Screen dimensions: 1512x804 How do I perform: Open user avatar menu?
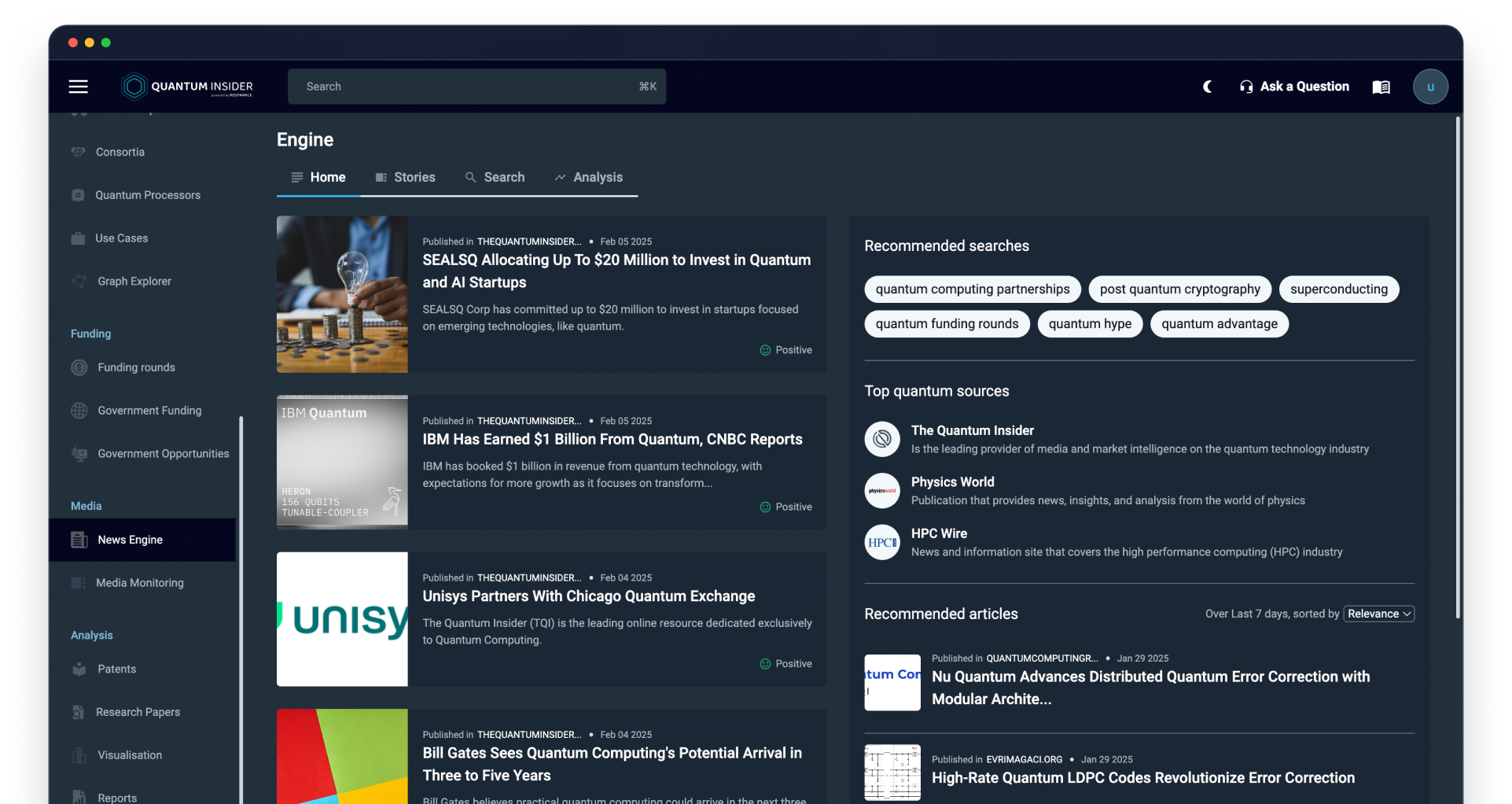pos(1430,87)
